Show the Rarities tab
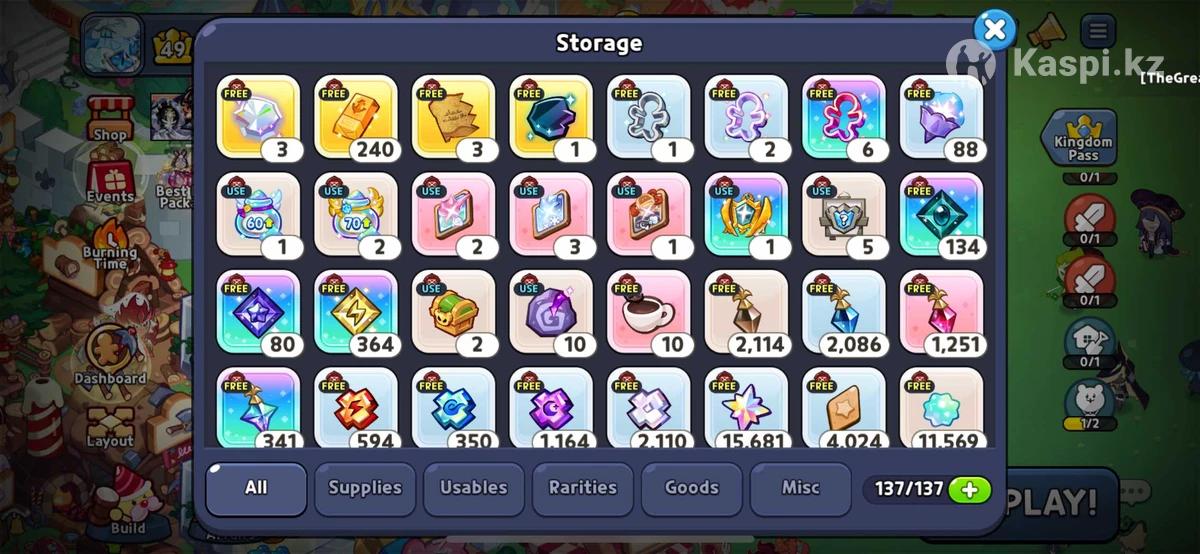This screenshot has width=1200, height=554. click(583, 488)
